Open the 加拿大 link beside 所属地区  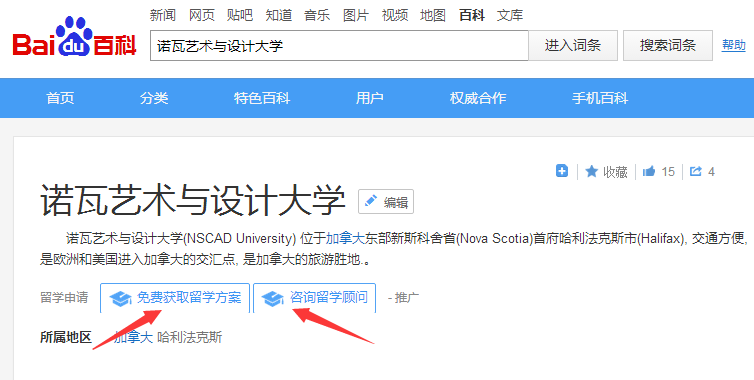[x=134, y=337]
